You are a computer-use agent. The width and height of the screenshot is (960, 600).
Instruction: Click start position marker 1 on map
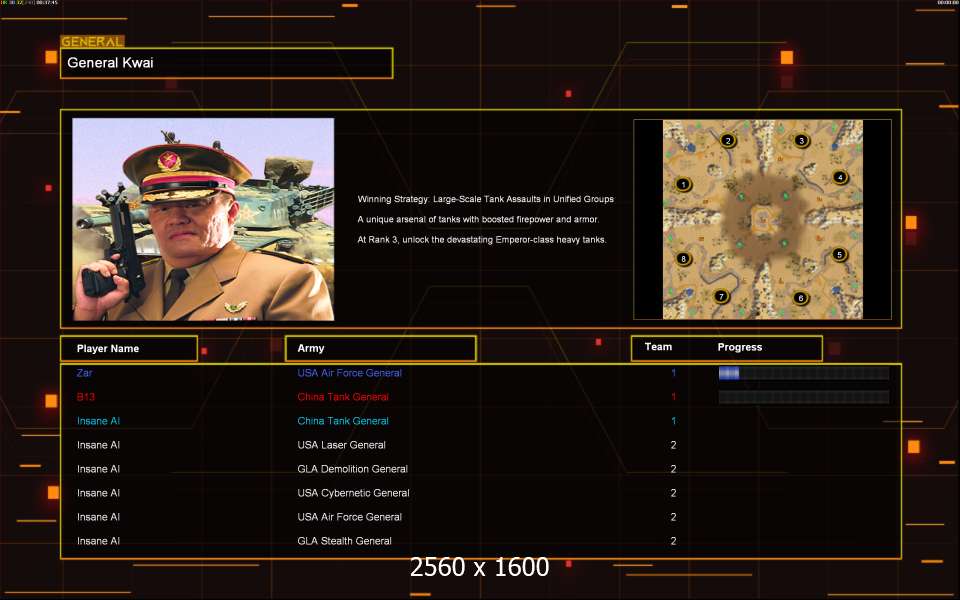(683, 184)
